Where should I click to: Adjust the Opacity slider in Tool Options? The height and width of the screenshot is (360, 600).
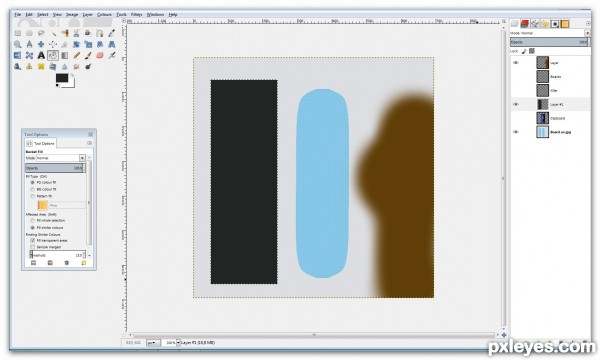tap(54, 168)
